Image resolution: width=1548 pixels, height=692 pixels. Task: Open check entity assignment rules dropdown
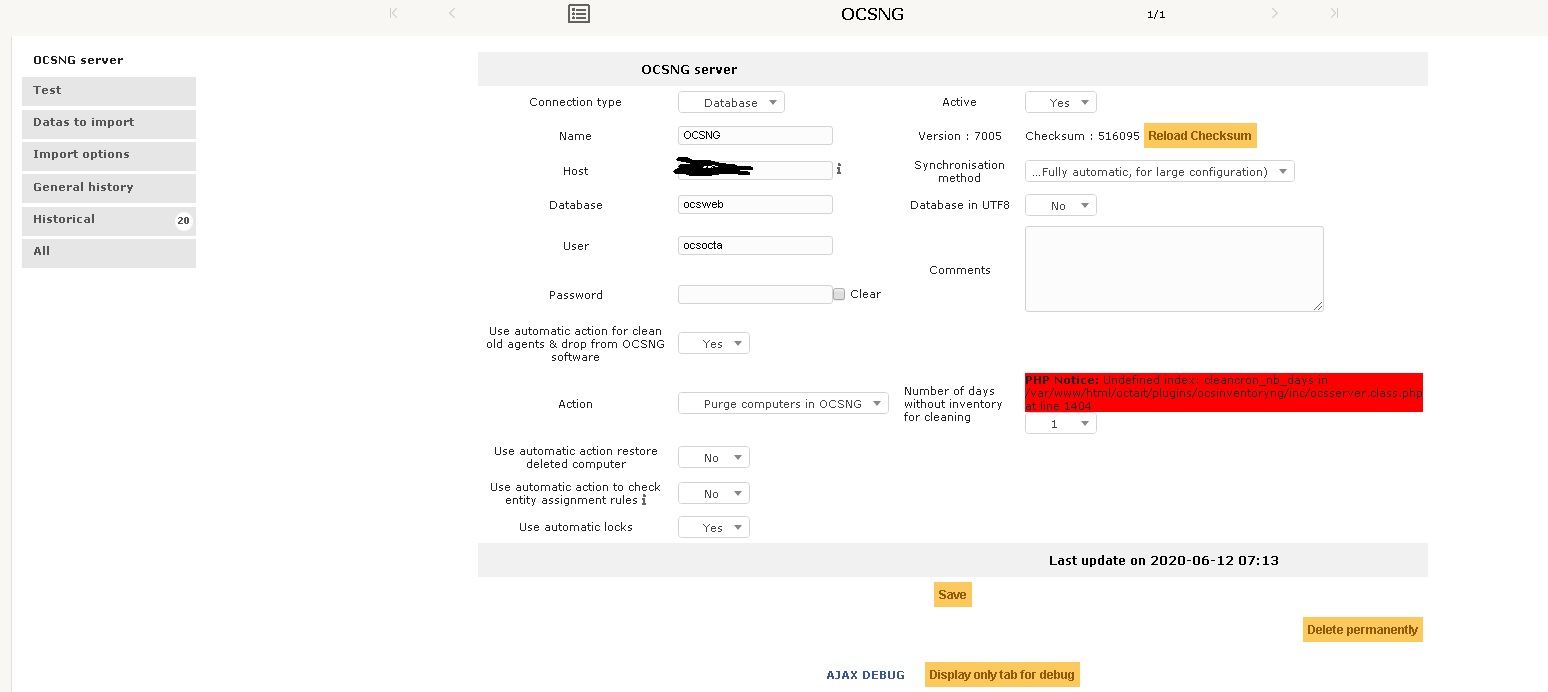[714, 493]
